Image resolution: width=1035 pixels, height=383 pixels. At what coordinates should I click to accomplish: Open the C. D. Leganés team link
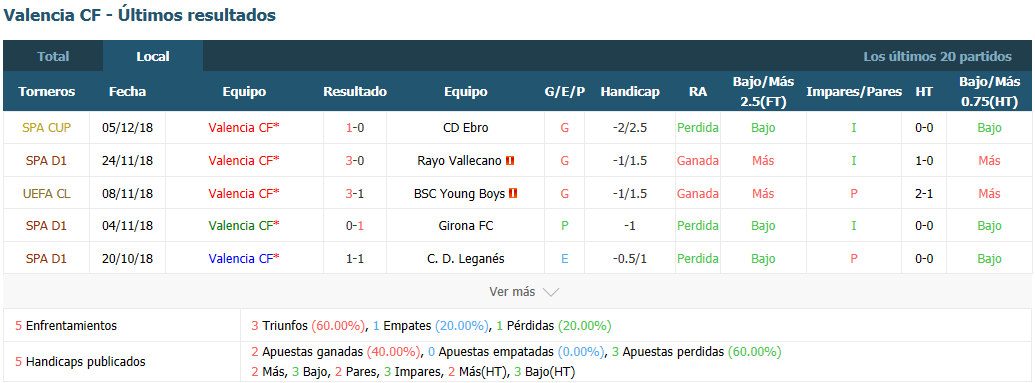[x=466, y=259]
